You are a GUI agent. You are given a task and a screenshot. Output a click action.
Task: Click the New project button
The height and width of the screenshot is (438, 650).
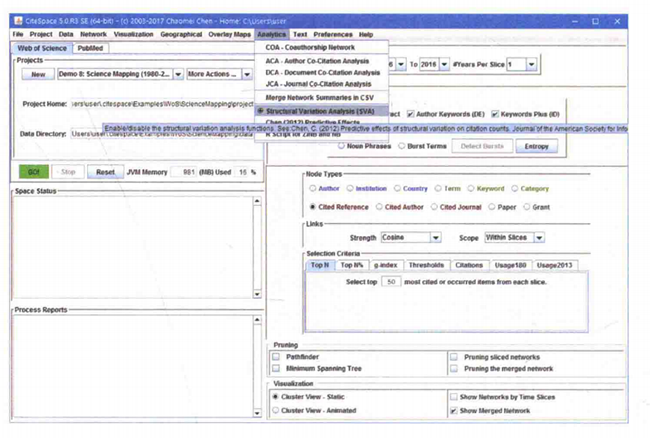tap(38, 74)
